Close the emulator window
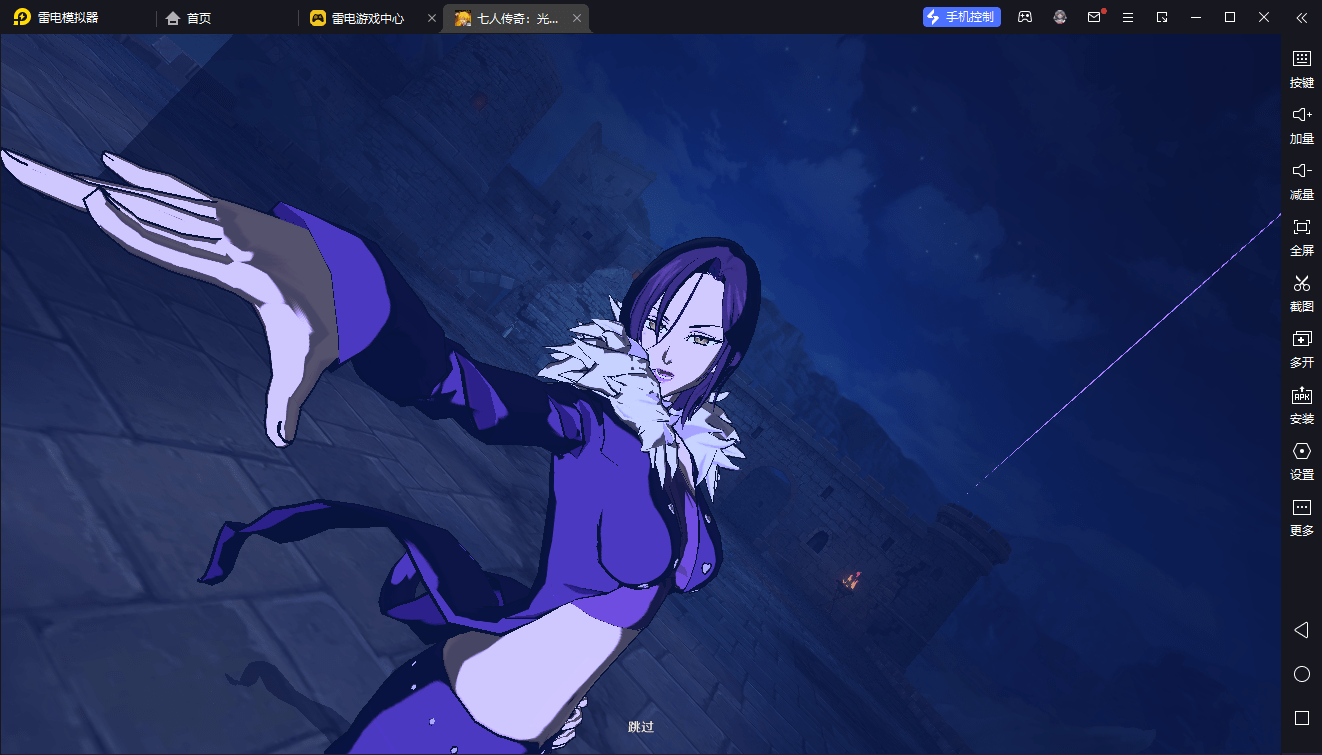 1264,17
